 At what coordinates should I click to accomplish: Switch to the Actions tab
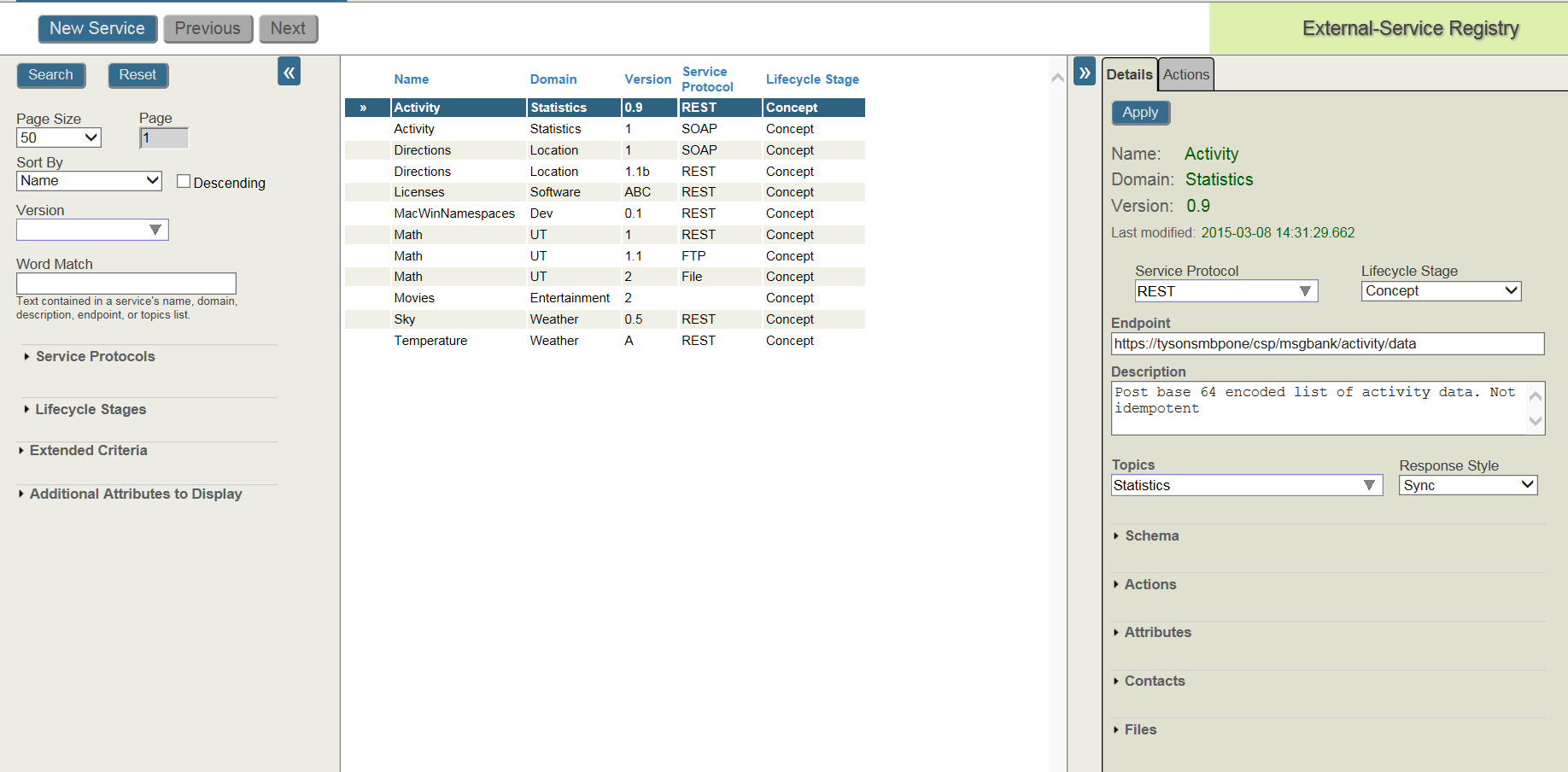(x=1186, y=74)
